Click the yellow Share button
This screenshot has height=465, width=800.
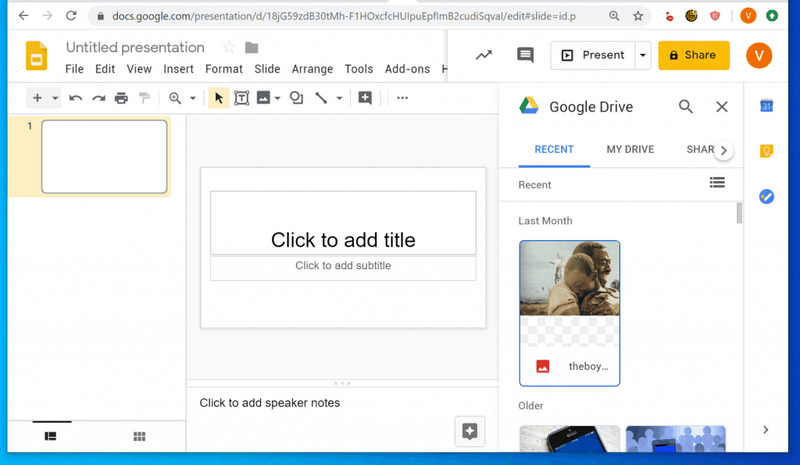[694, 55]
